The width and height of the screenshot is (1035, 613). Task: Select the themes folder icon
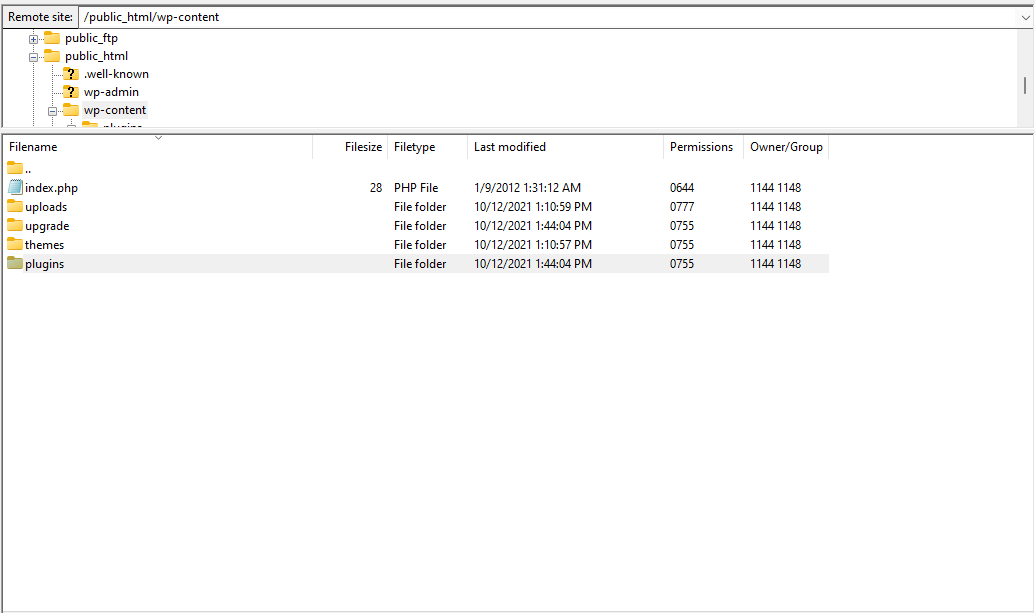point(15,244)
